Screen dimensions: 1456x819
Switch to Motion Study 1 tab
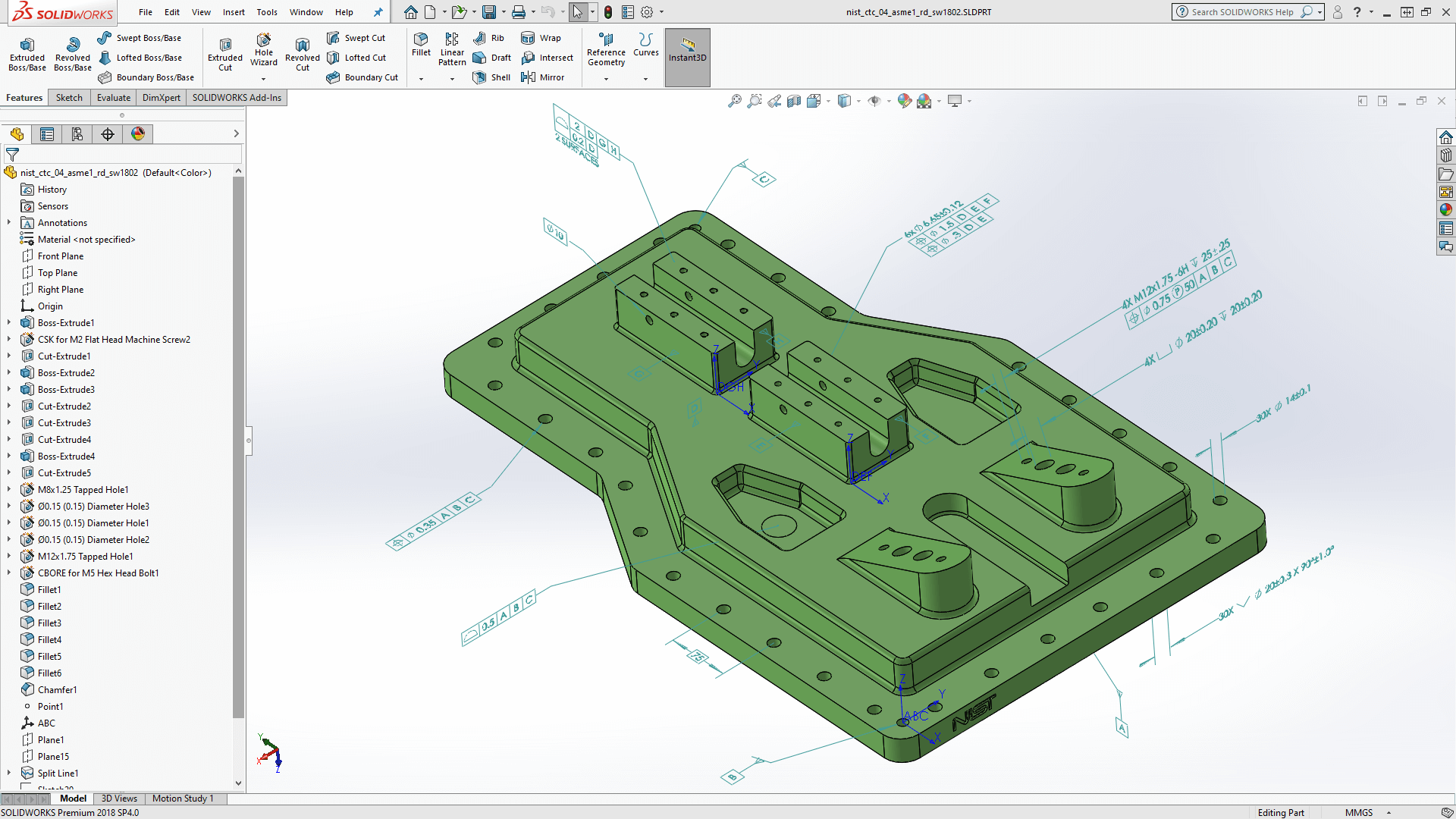coord(183,798)
